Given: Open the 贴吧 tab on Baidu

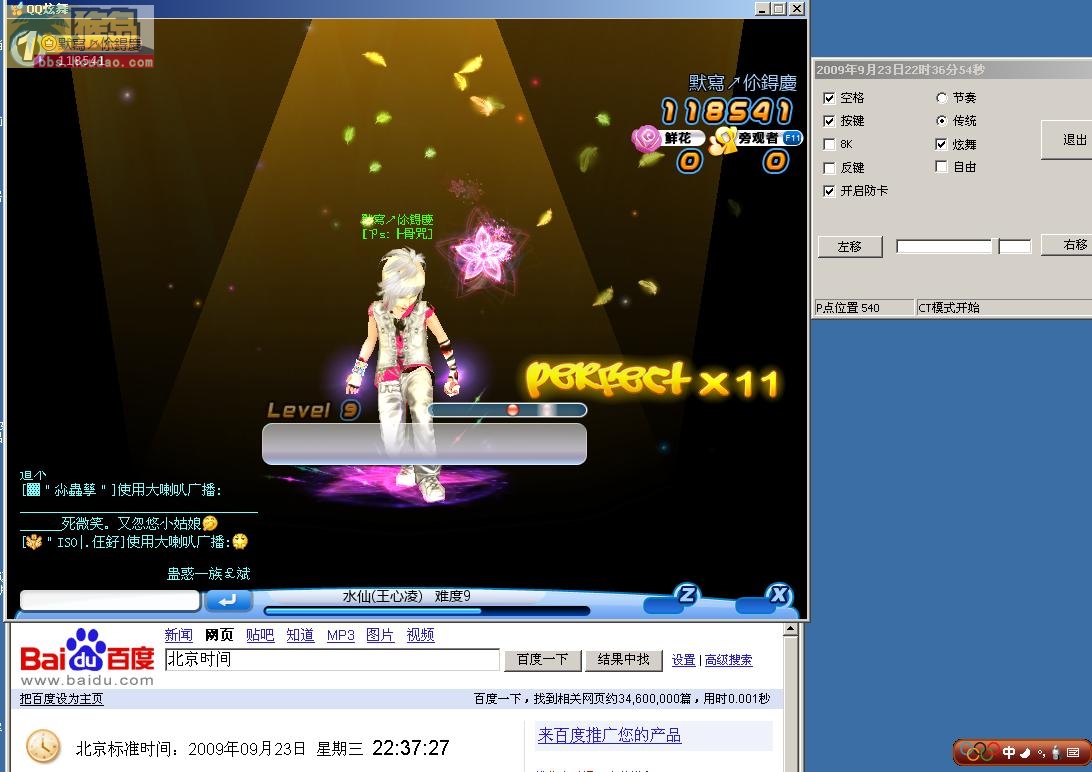Looking at the screenshot, I should coord(260,635).
